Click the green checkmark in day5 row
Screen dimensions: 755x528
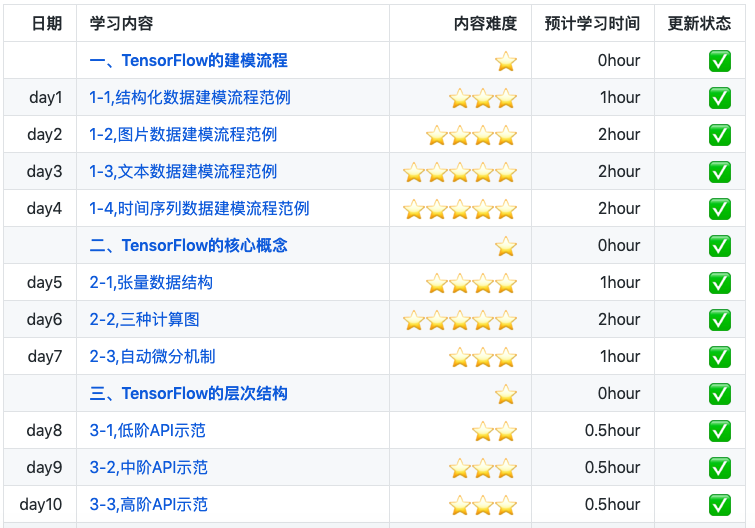(719, 283)
